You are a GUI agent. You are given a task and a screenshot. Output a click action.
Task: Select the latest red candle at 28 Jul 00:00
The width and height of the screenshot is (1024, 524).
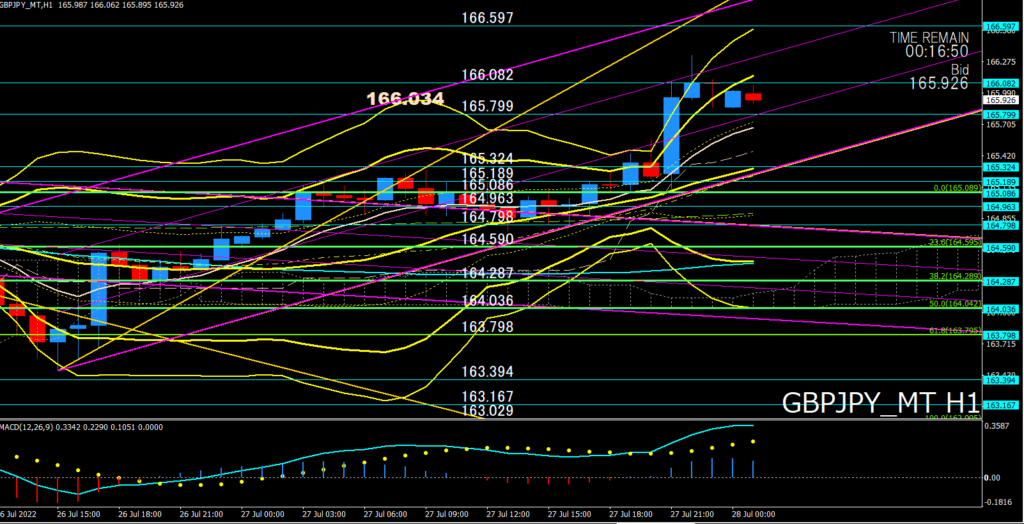tap(753, 97)
